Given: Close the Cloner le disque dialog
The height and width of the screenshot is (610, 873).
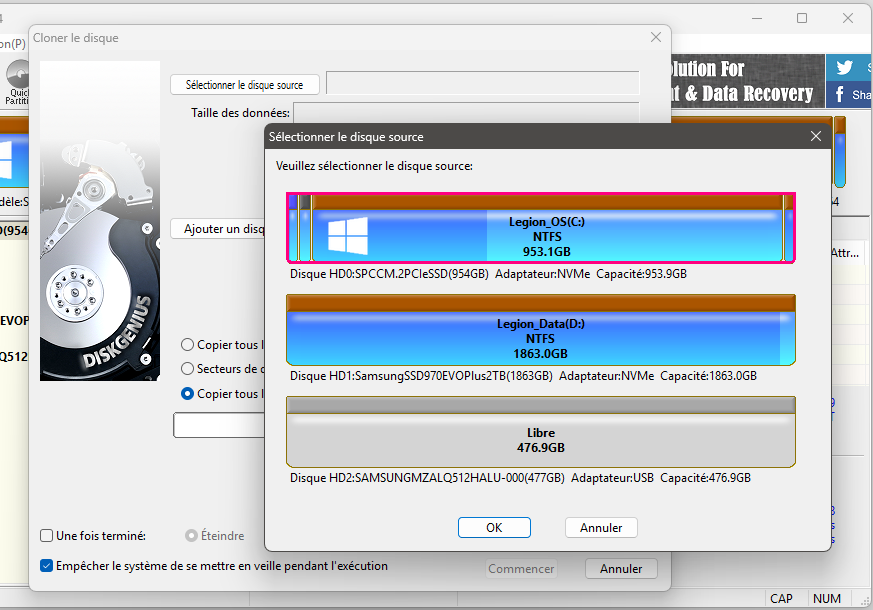Looking at the screenshot, I should (656, 37).
